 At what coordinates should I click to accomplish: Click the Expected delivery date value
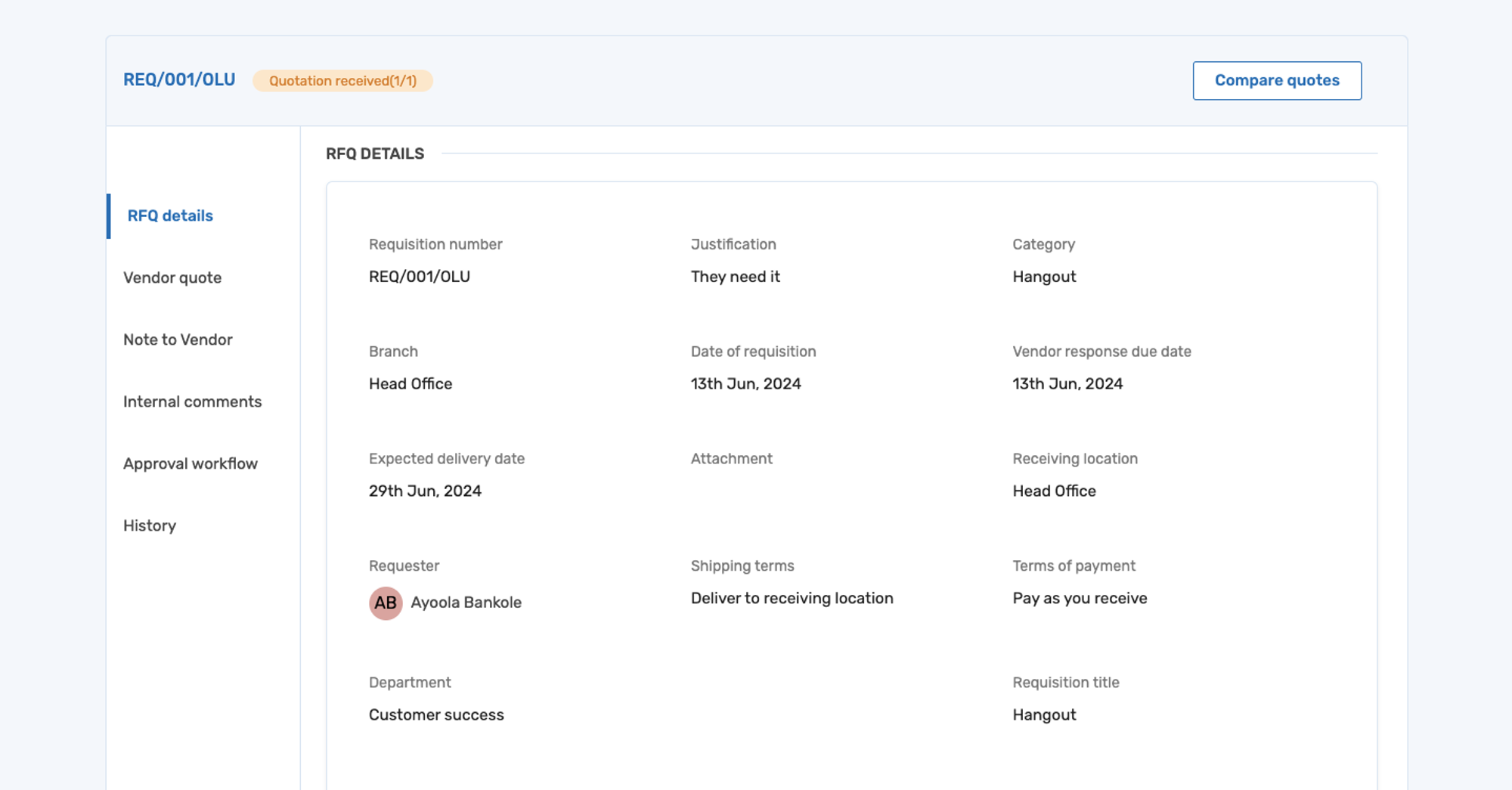[x=425, y=491]
